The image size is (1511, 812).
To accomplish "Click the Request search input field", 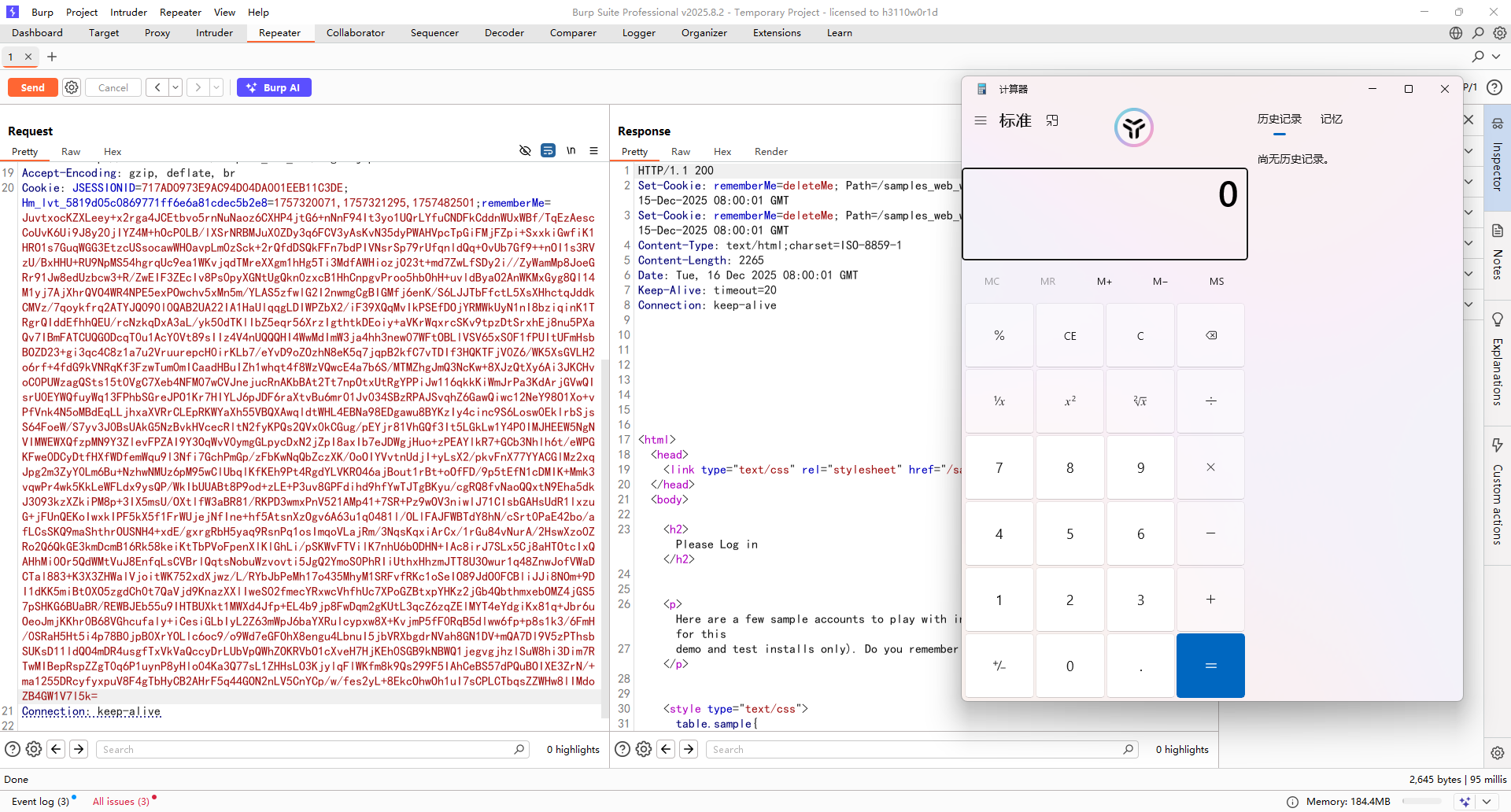I will [x=307, y=750].
